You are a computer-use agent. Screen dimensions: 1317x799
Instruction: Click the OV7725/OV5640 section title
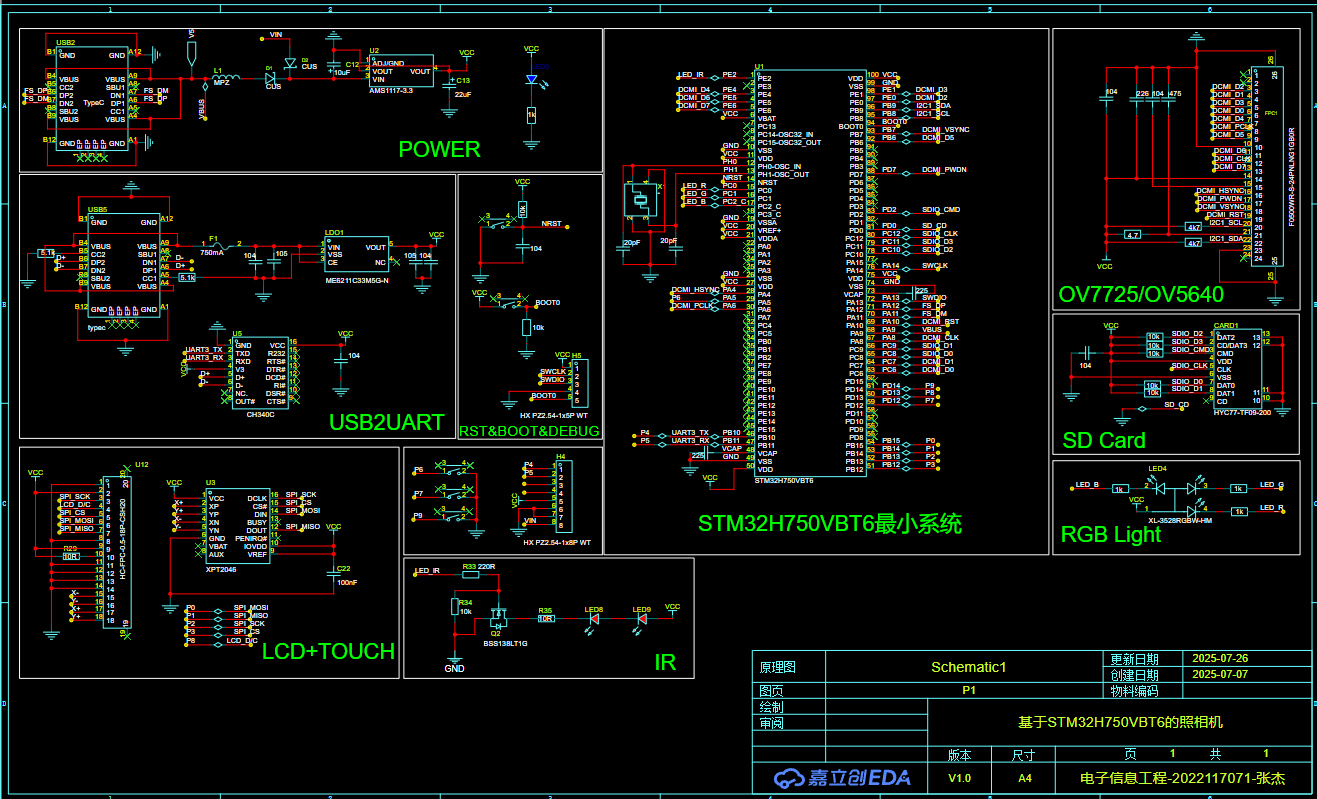click(x=1140, y=295)
